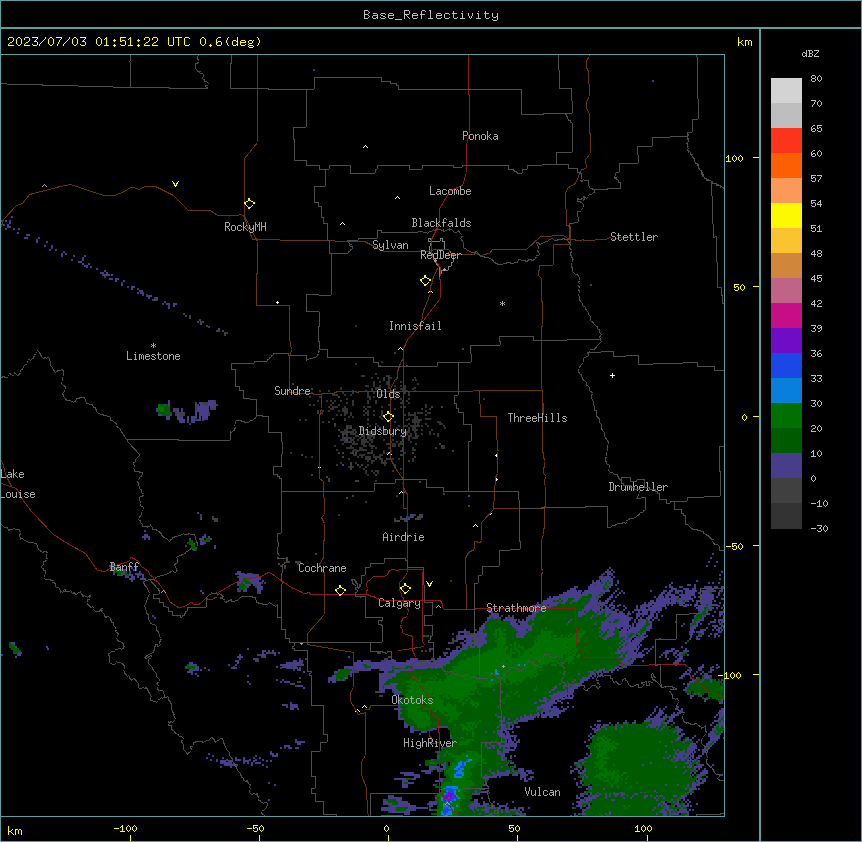Click the Cochrane label
The image size is (862, 842).
tap(322, 568)
